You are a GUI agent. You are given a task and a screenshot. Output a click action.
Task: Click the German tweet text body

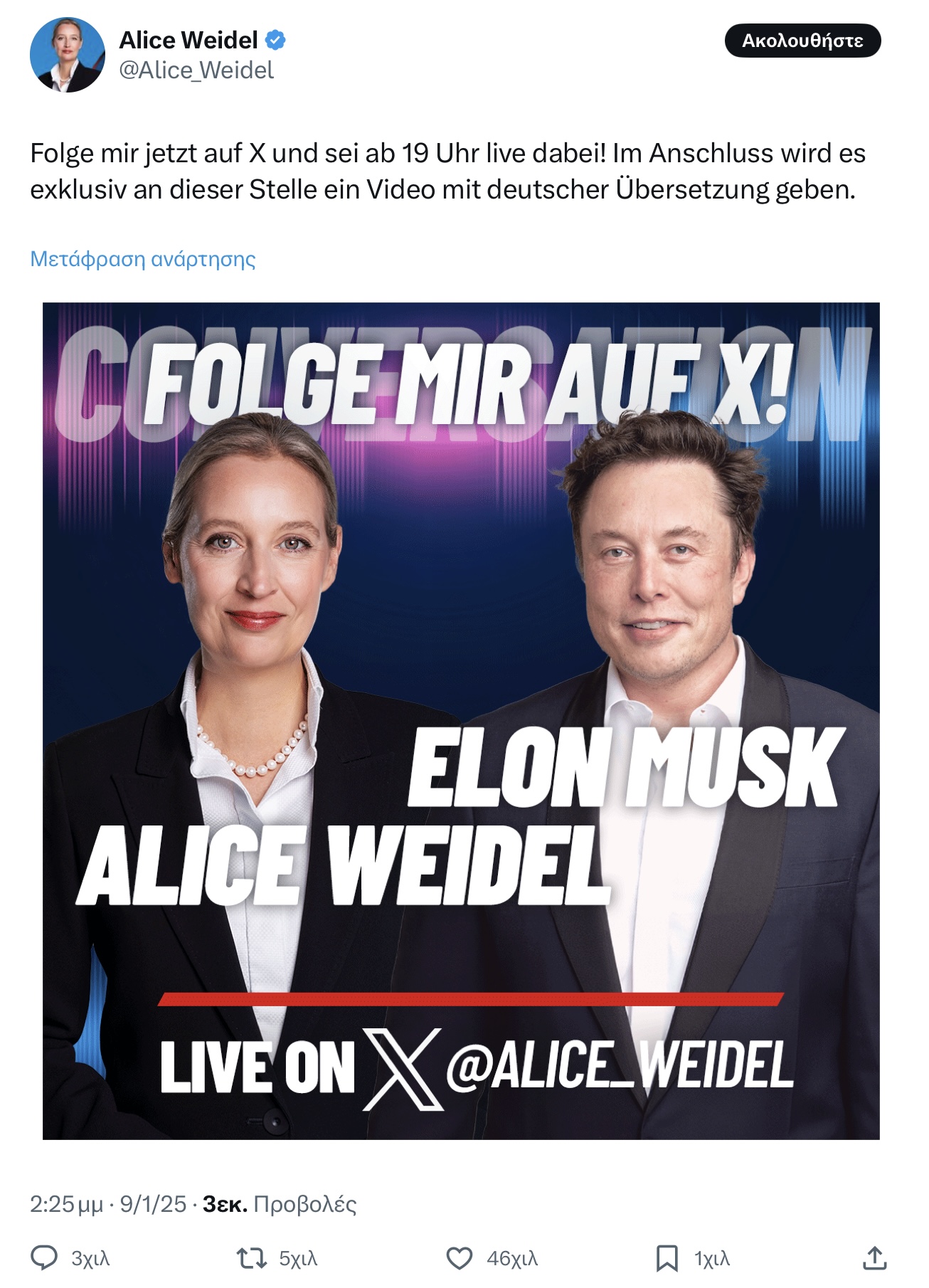(x=447, y=171)
